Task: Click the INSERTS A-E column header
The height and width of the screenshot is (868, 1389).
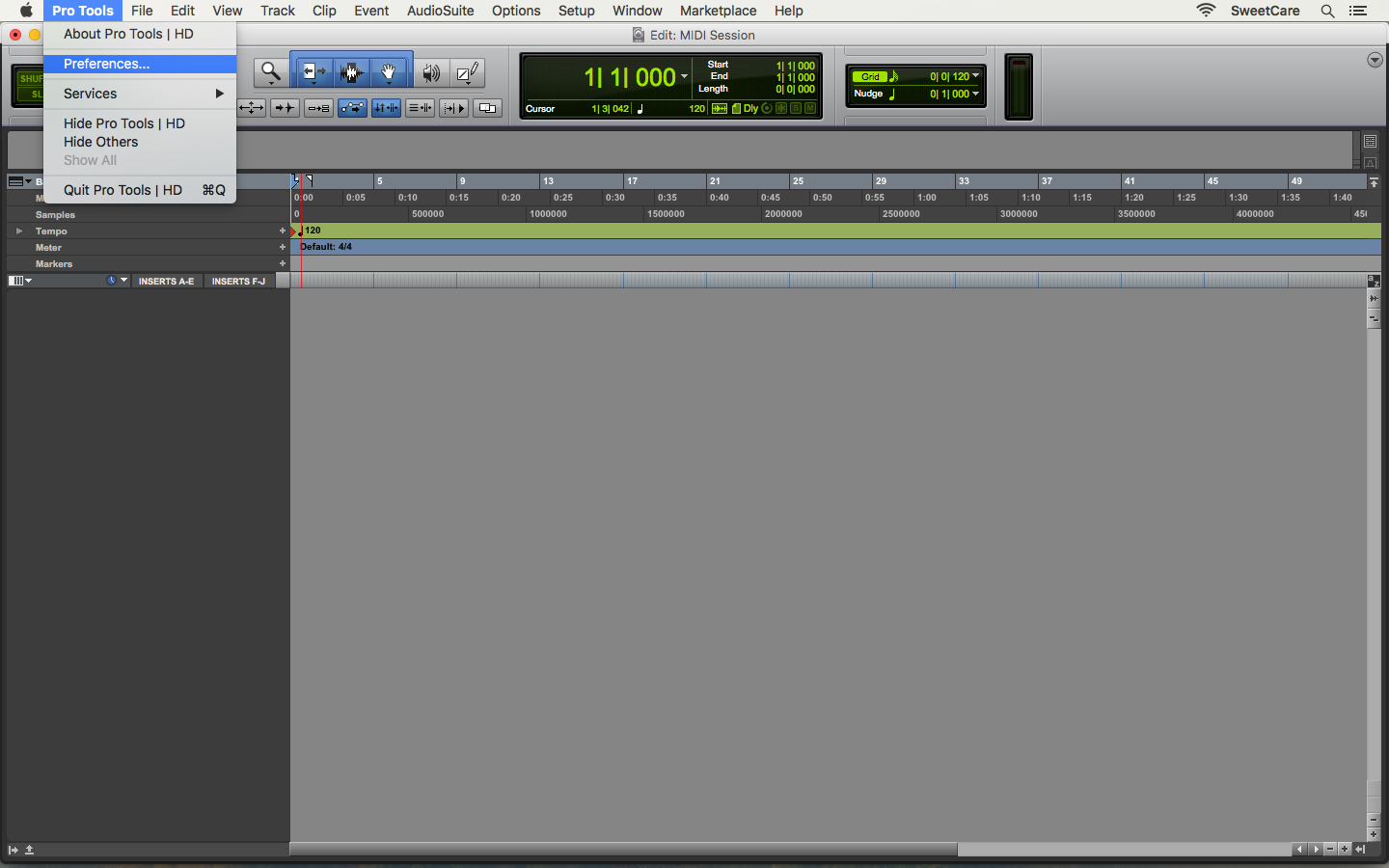Action: tap(166, 282)
